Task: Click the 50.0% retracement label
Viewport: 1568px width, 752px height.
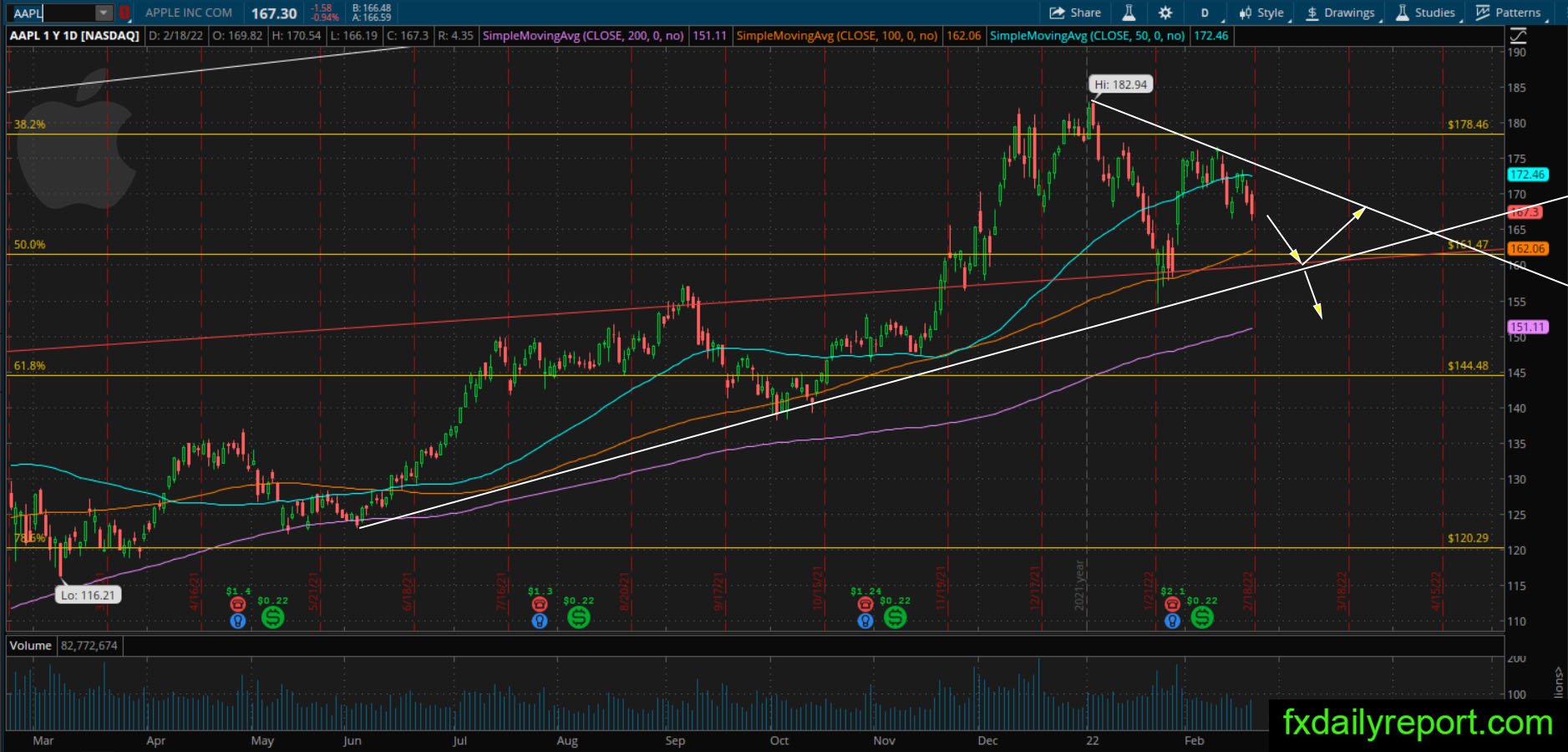Action: [x=30, y=245]
